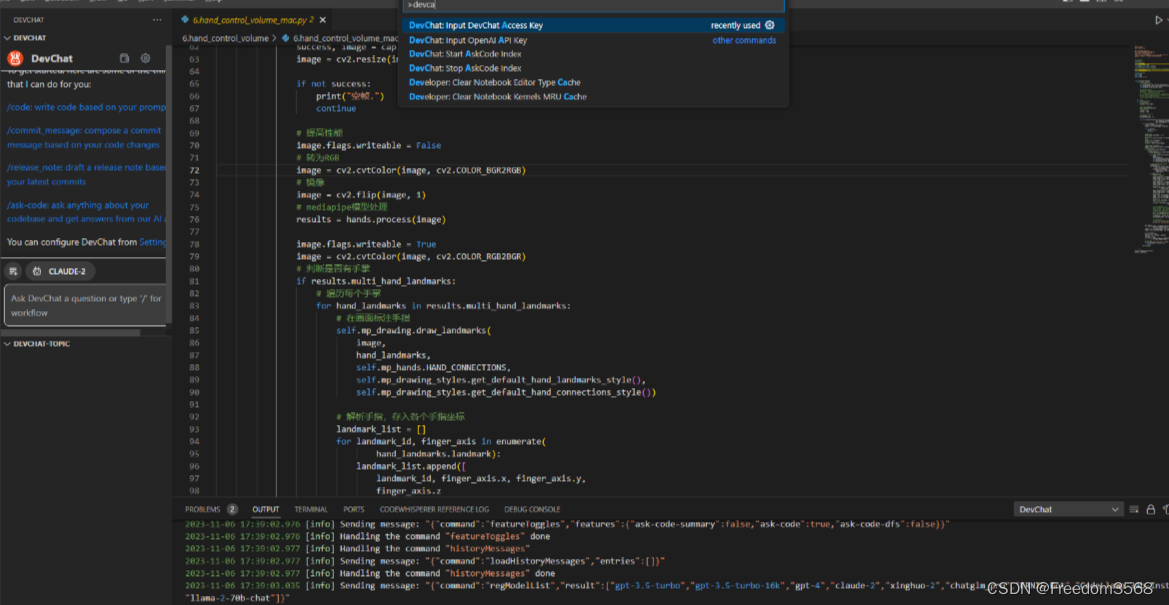The height and width of the screenshot is (605, 1169).
Task: Open the CLAUDE-2 model selector
Action: coord(60,271)
